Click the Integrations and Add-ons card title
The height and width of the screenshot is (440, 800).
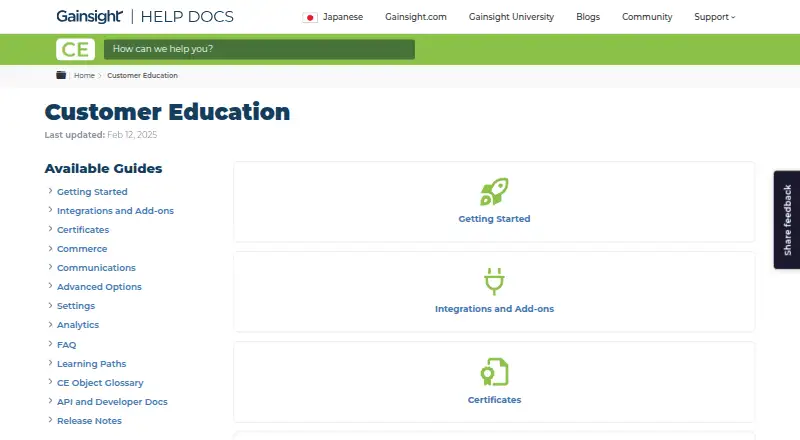tap(494, 309)
